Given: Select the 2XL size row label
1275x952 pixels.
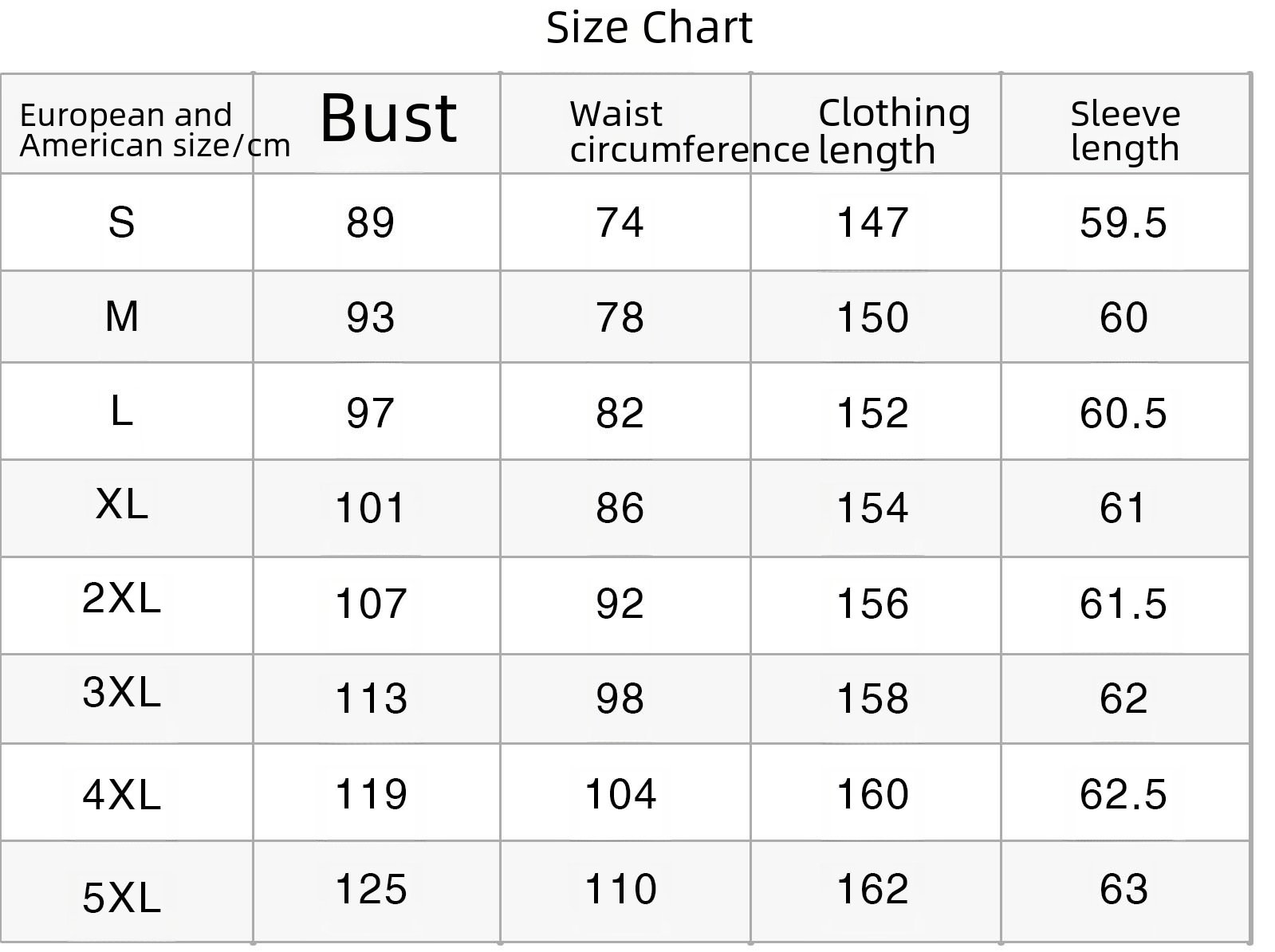Looking at the screenshot, I should [x=121, y=597].
